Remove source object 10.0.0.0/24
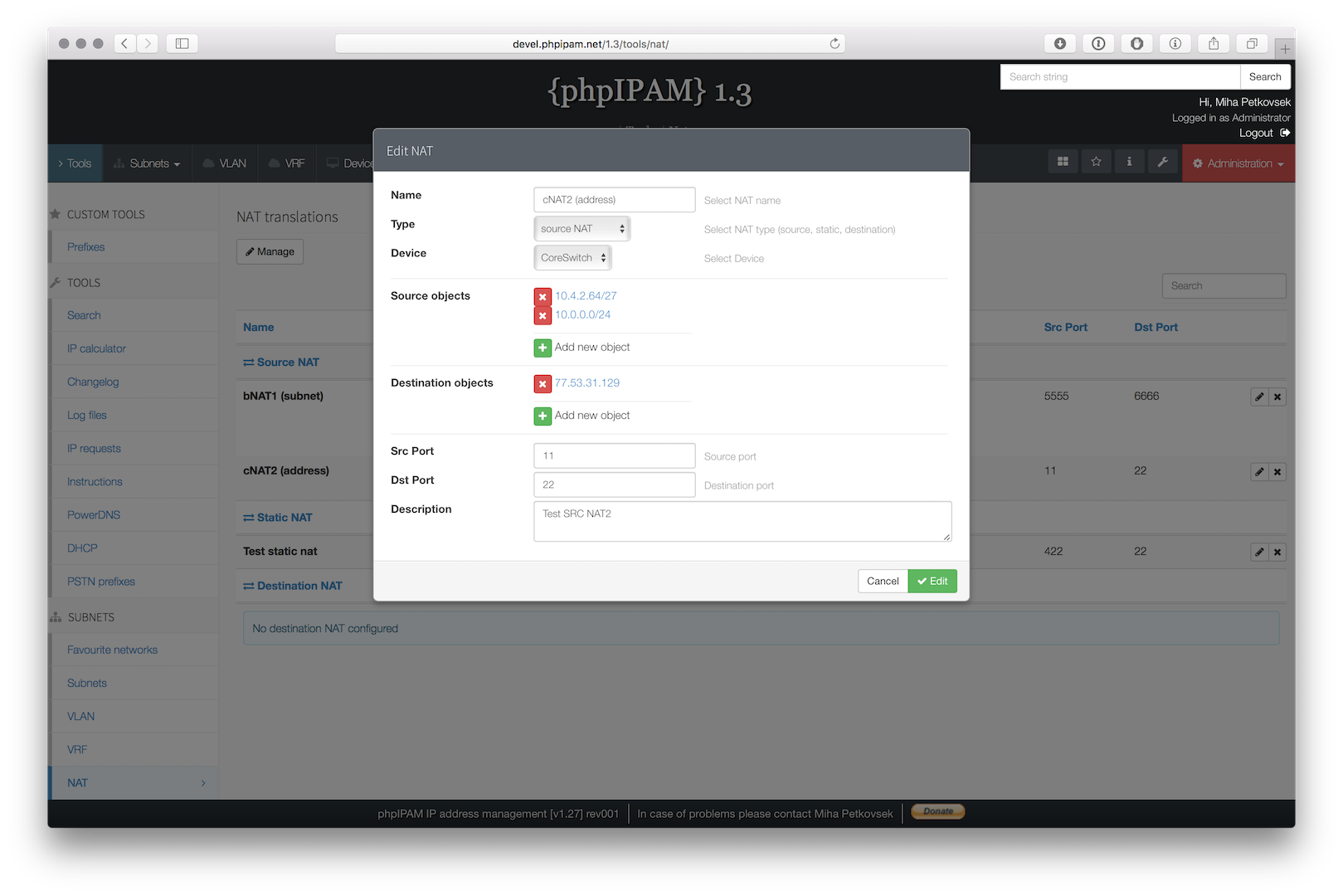The height and width of the screenshot is (896, 1343). point(543,316)
